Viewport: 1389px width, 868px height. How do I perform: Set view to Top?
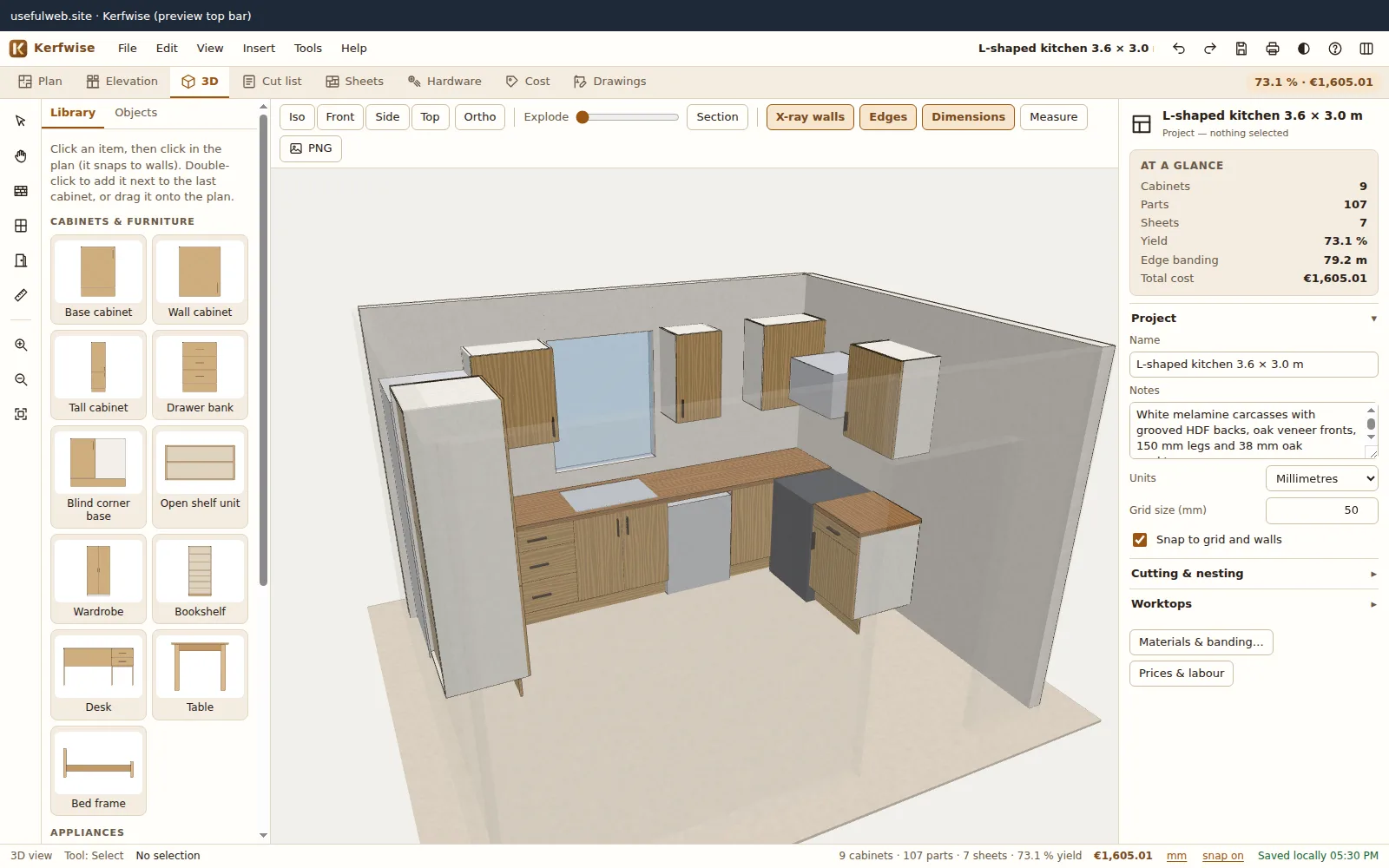click(x=430, y=117)
